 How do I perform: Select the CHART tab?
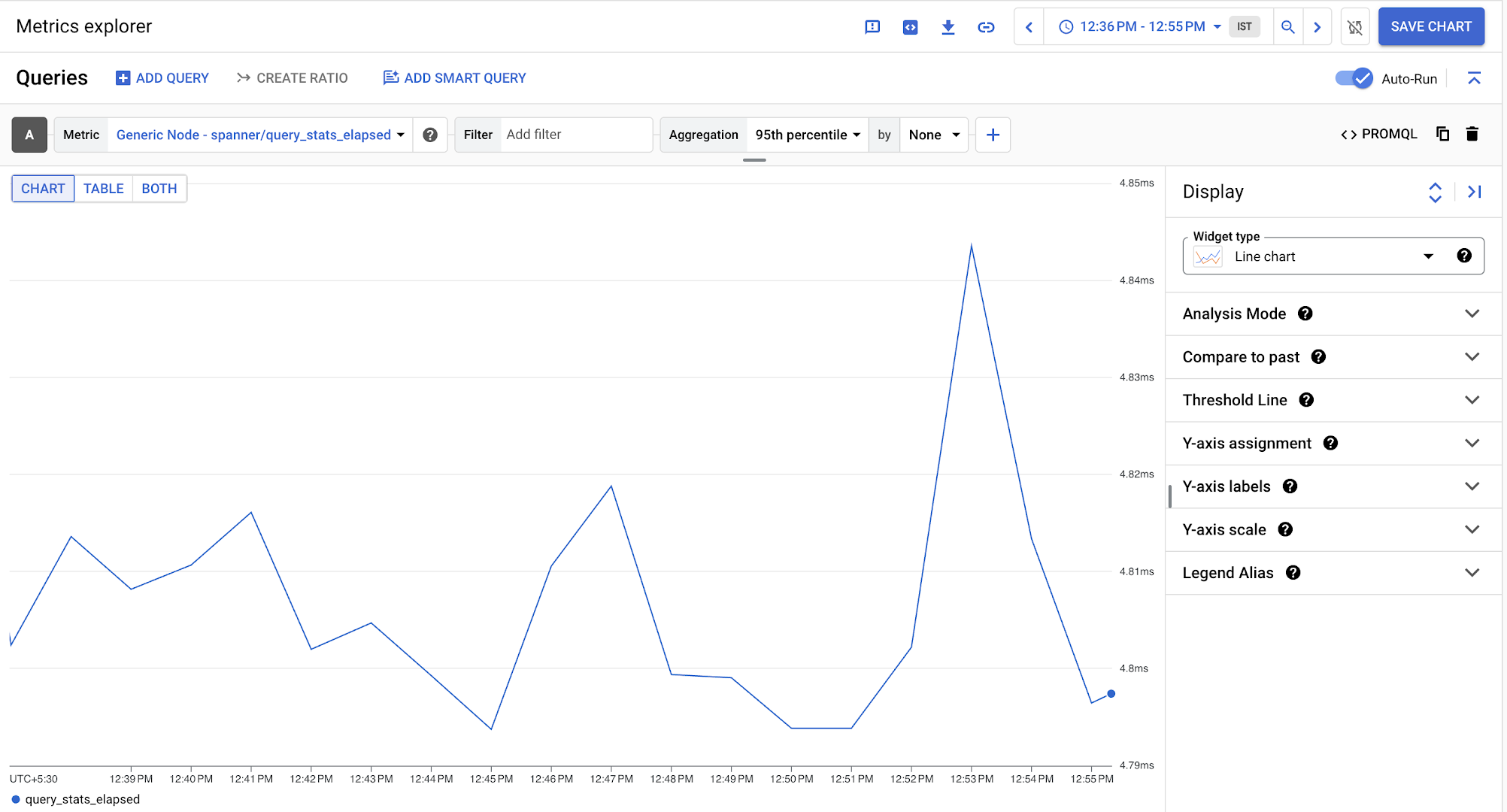coord(43,188)
